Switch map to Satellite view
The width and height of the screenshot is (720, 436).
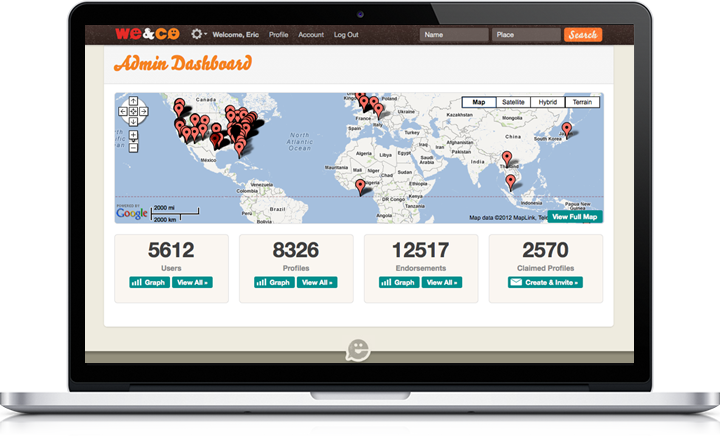point(513,102)
